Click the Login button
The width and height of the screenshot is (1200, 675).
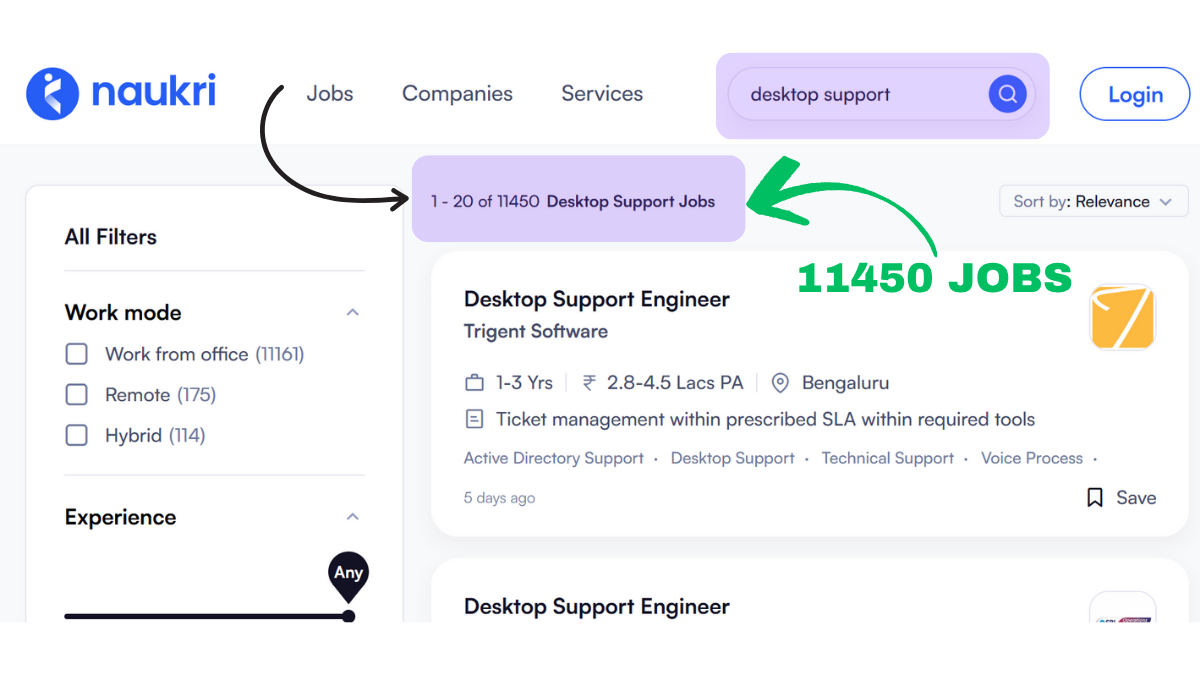point(1135,95)
